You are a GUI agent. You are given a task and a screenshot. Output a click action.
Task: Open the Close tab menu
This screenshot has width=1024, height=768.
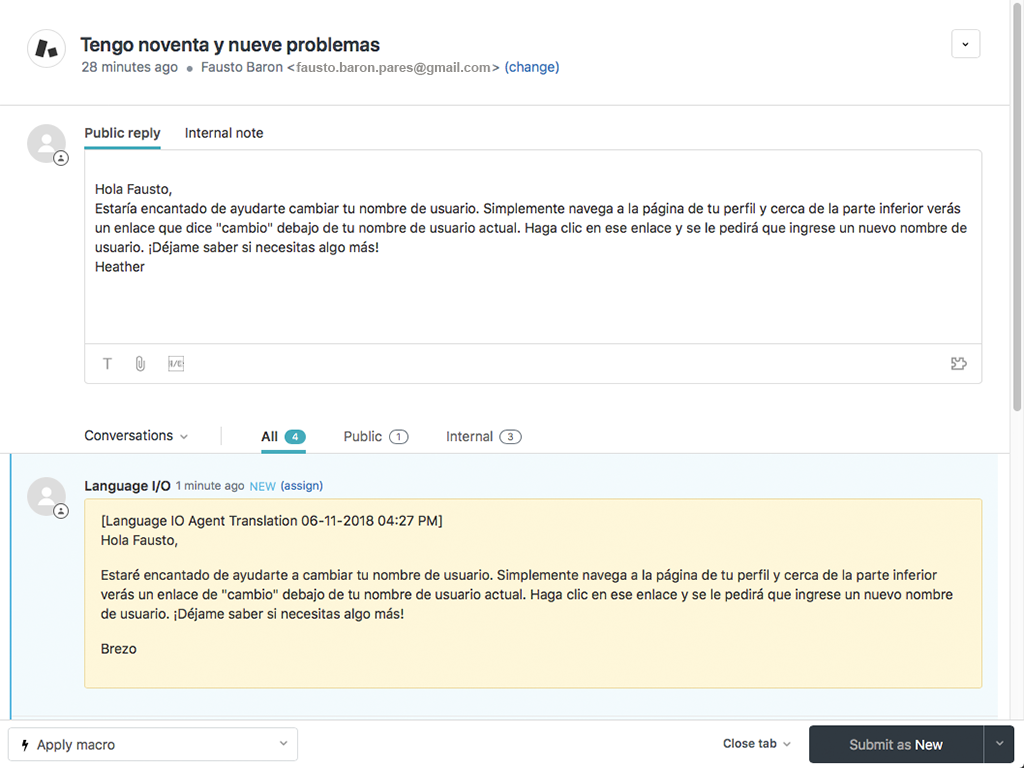coord(757,744)
